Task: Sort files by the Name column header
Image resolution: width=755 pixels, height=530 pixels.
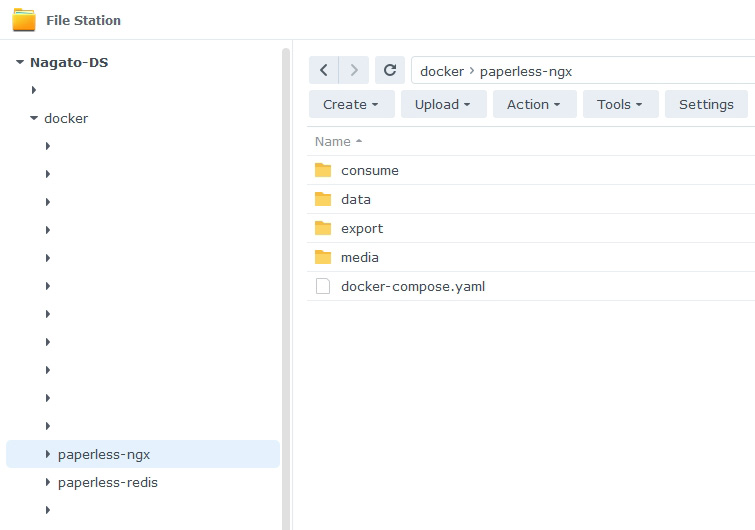Action: [x=333, y=141]
